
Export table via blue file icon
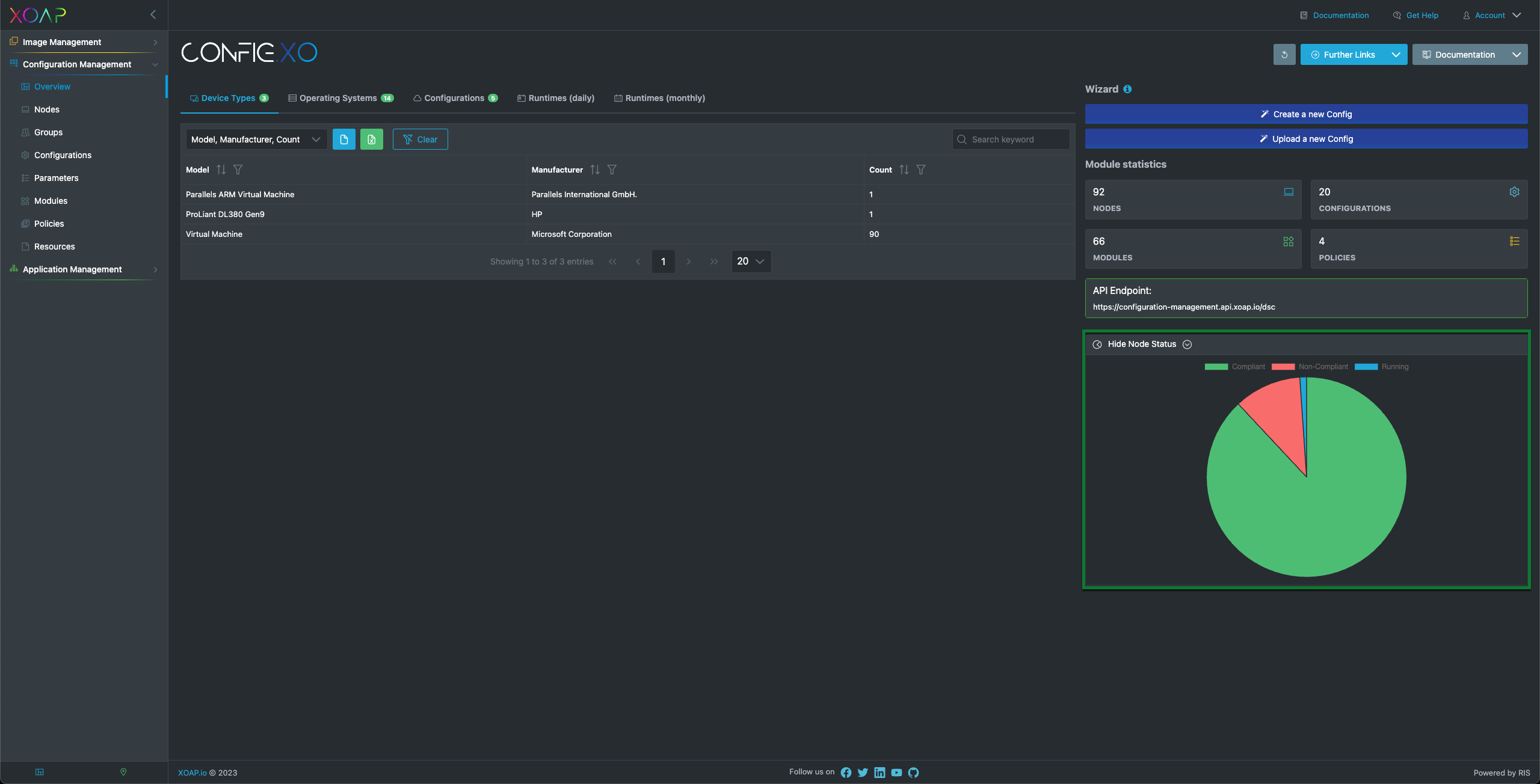[344, 139]
